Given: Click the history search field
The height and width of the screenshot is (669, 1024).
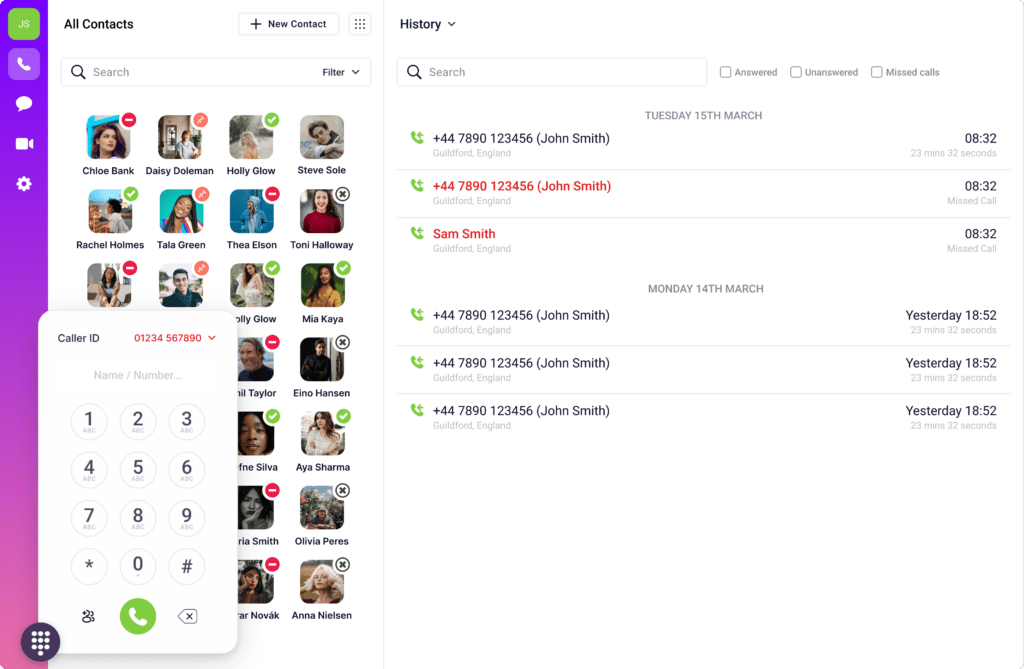Looking at the screenshot, I should [x=552, y=72].
